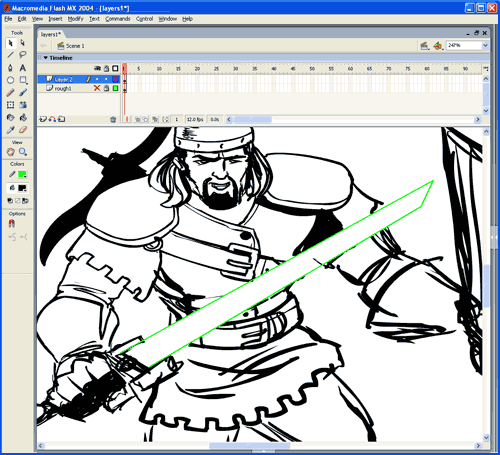Click Layer 2 purple outline color swatch
Screen dimensions: 500x455
[115, 79]
